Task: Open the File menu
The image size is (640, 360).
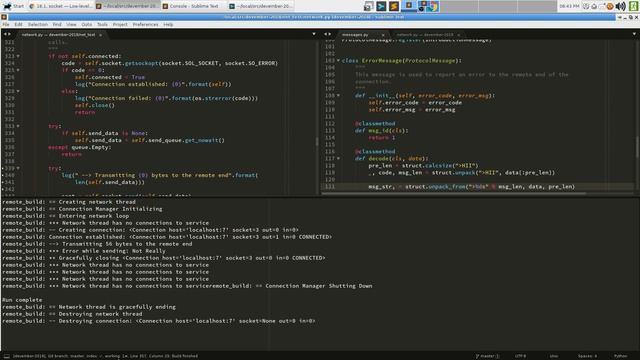Action: pos(6,24)
